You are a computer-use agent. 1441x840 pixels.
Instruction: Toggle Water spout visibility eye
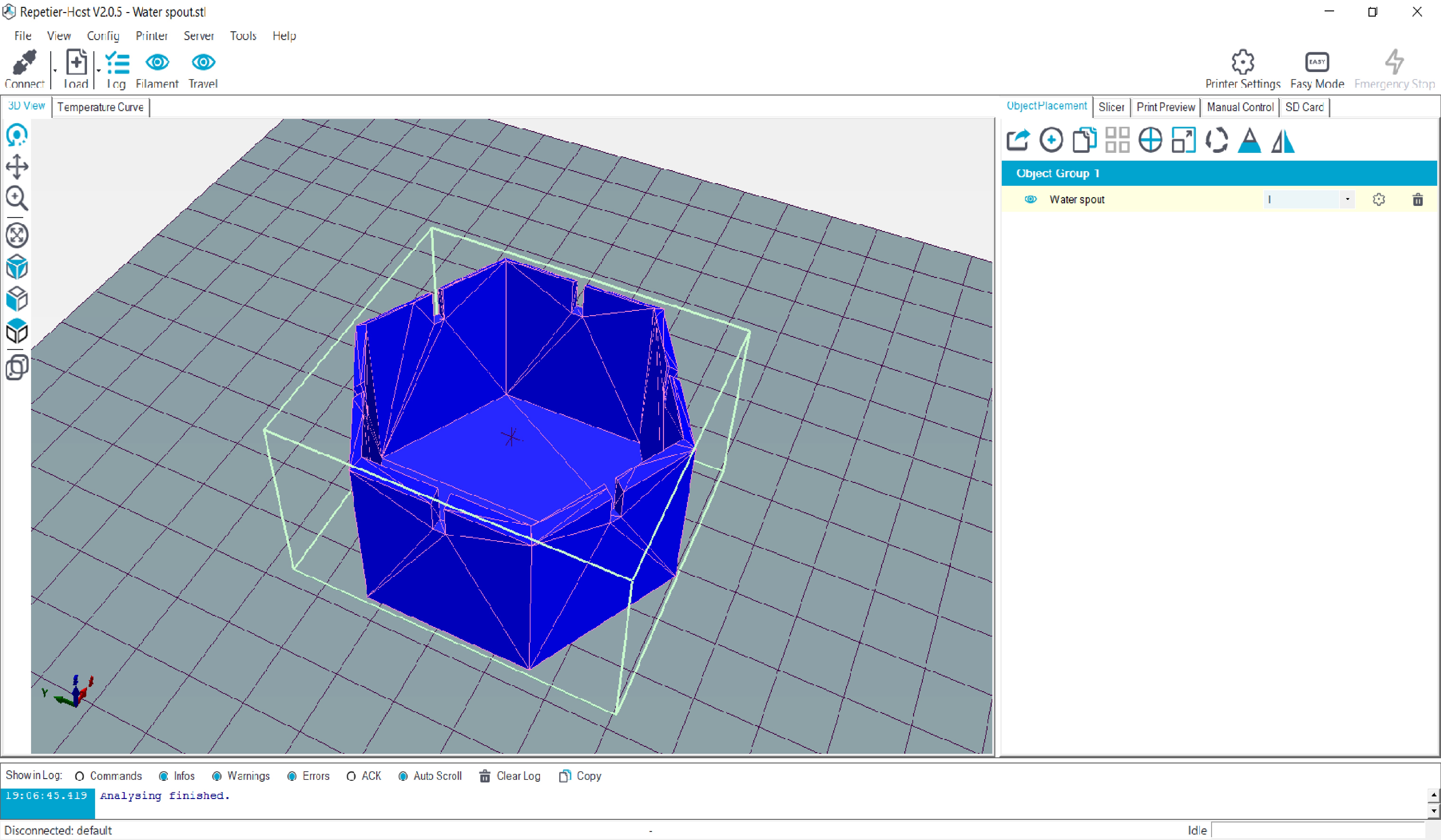tap(1030, 200)
